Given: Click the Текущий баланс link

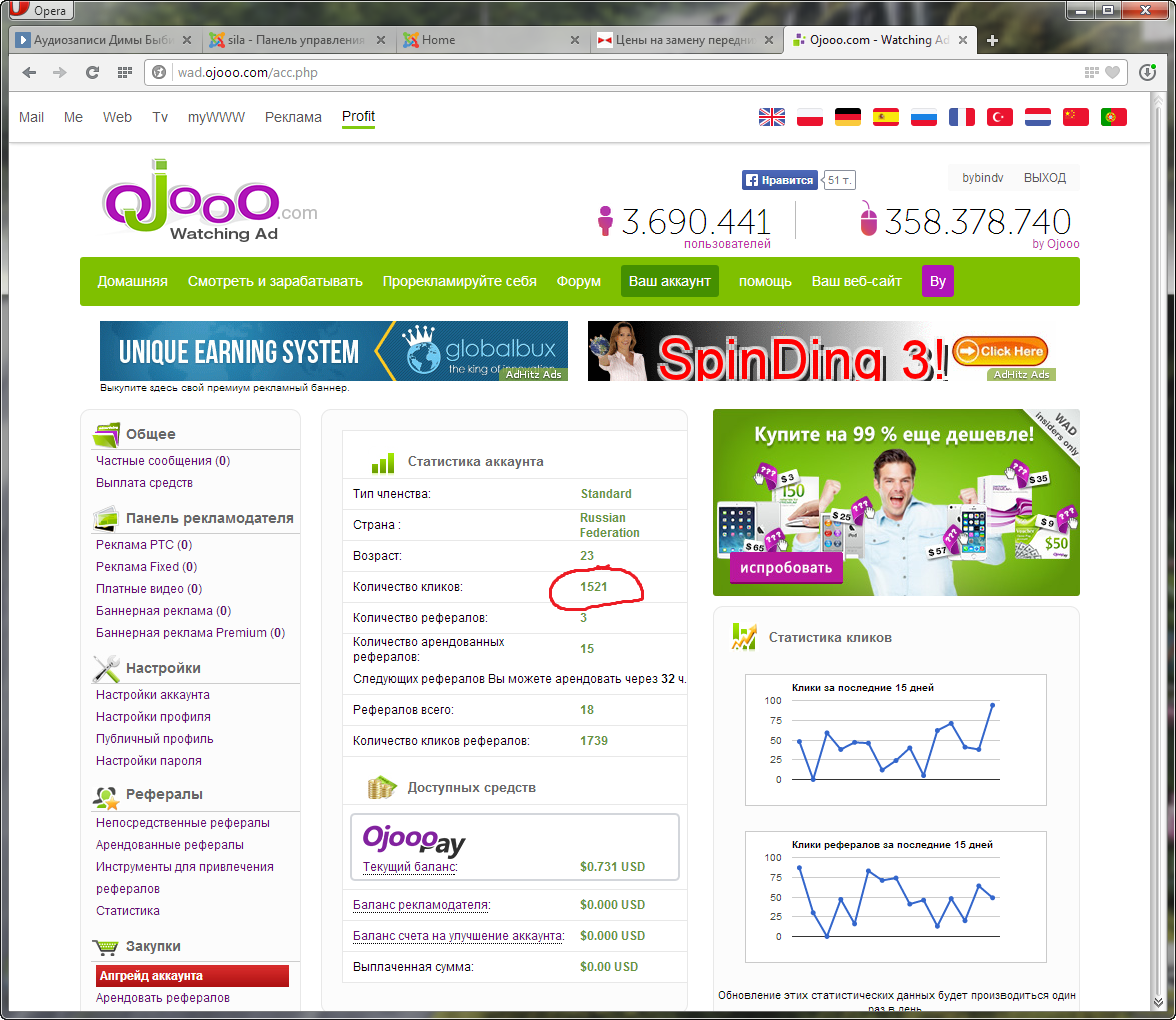Looking at the screenshot, I should [410, 867].
